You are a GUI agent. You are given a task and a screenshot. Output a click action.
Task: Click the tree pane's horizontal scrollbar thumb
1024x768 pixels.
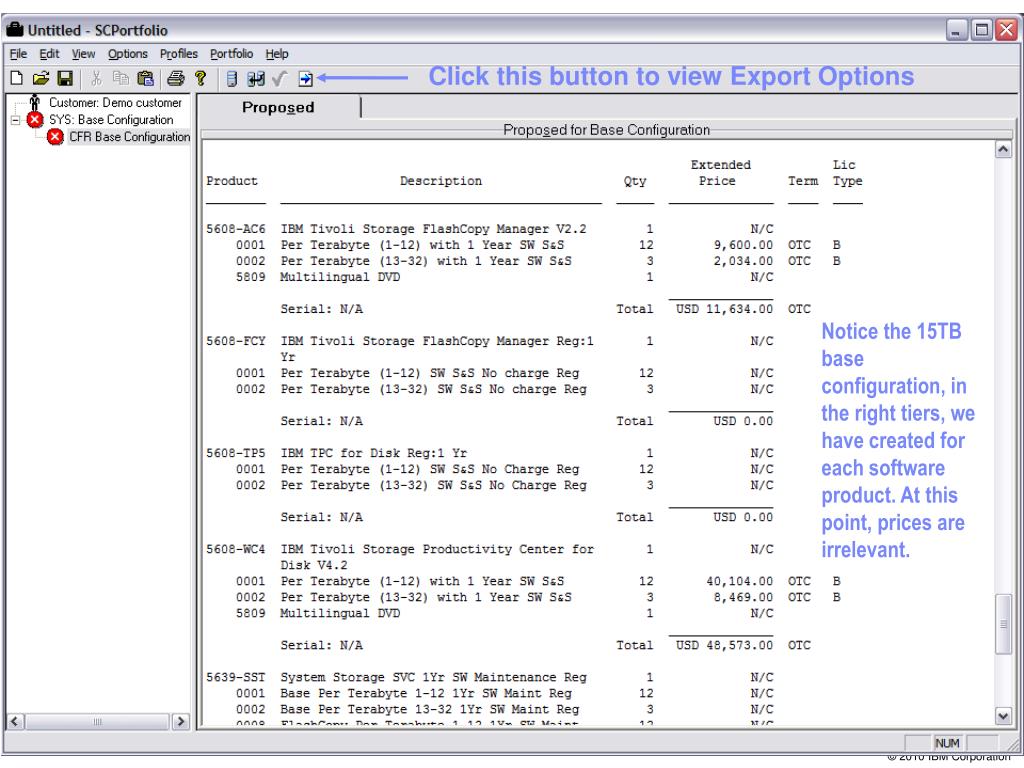tap(97, 722)
